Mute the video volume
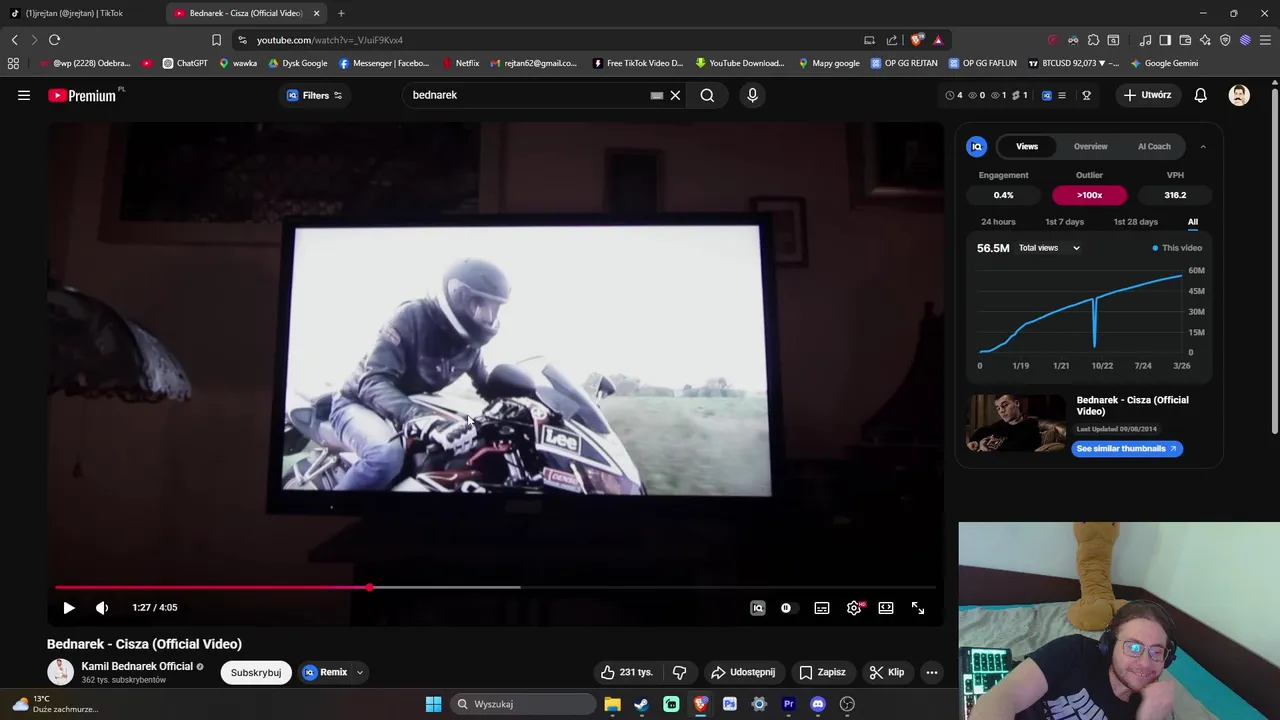This screenshot has width=1280, height=720. point(102,608)
